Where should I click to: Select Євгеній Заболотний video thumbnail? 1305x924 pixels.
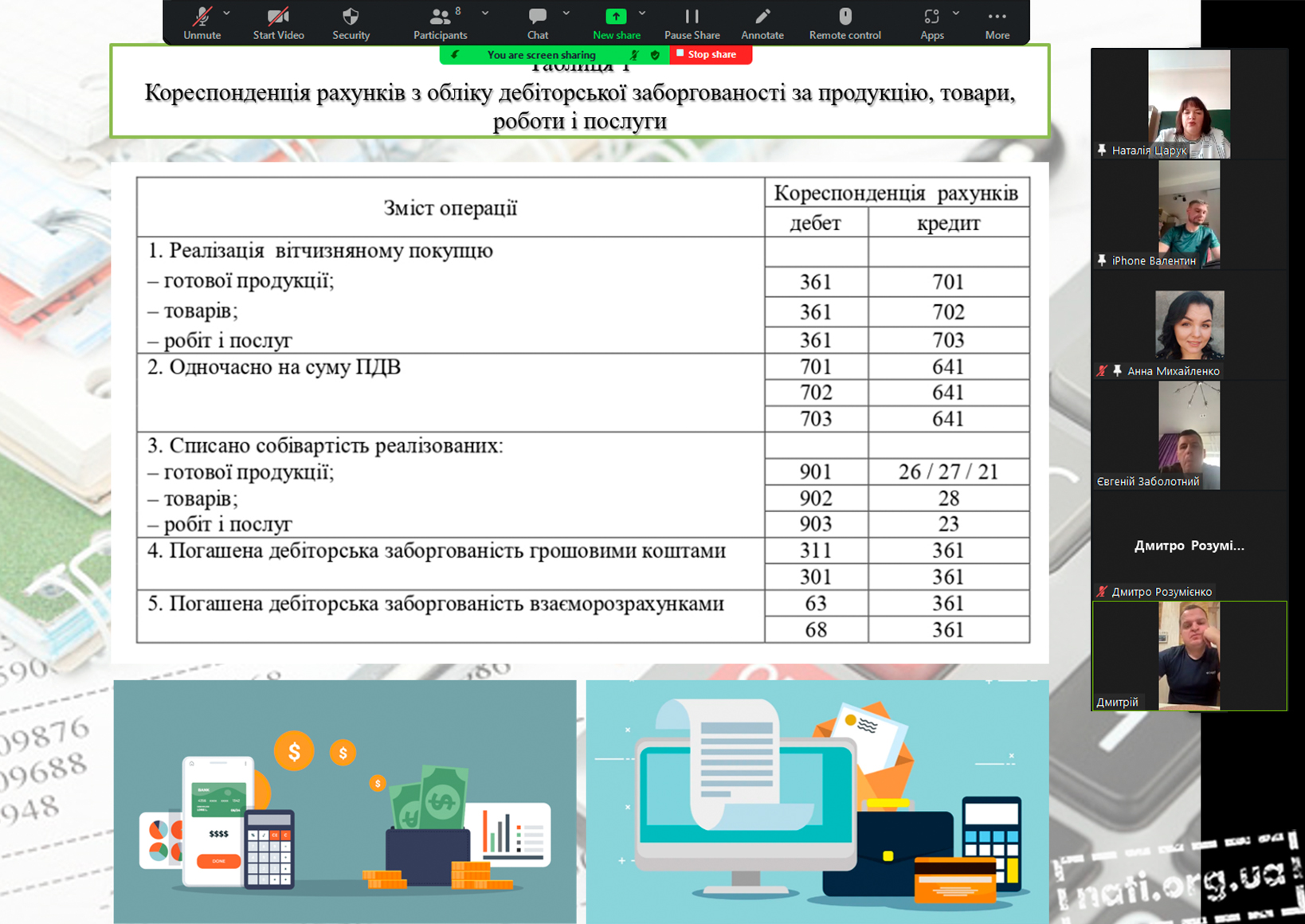pyautogui.click(x=1189, y=435)
